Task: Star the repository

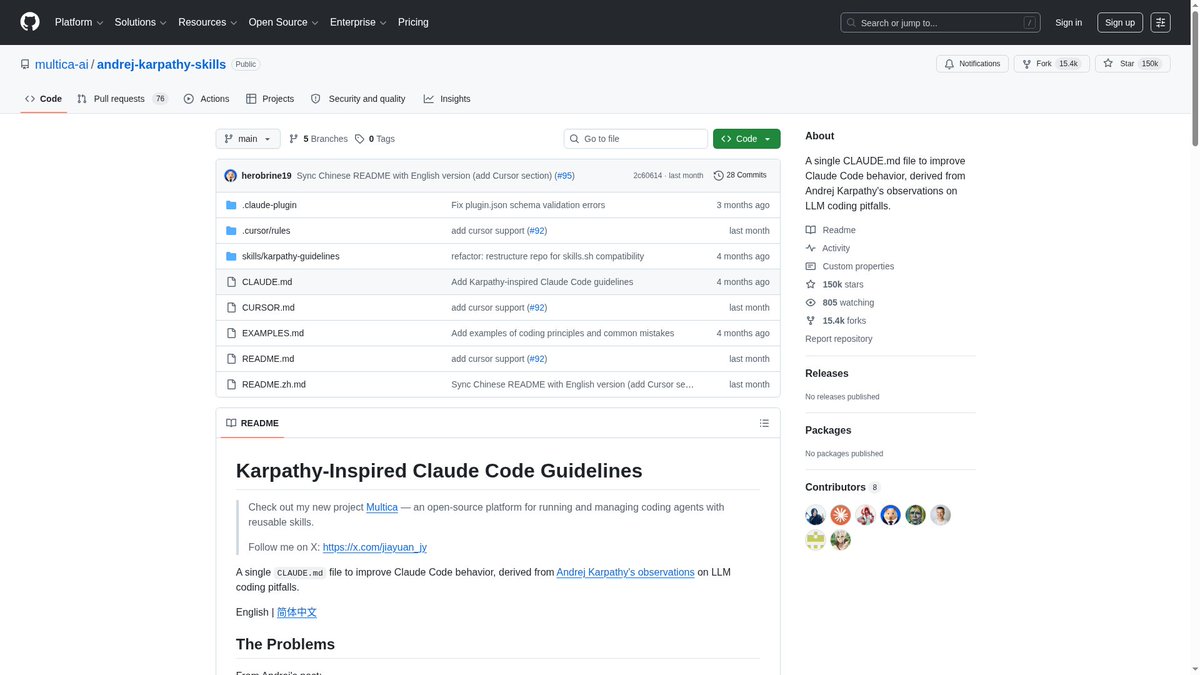Action: (x=1132, y=64)
